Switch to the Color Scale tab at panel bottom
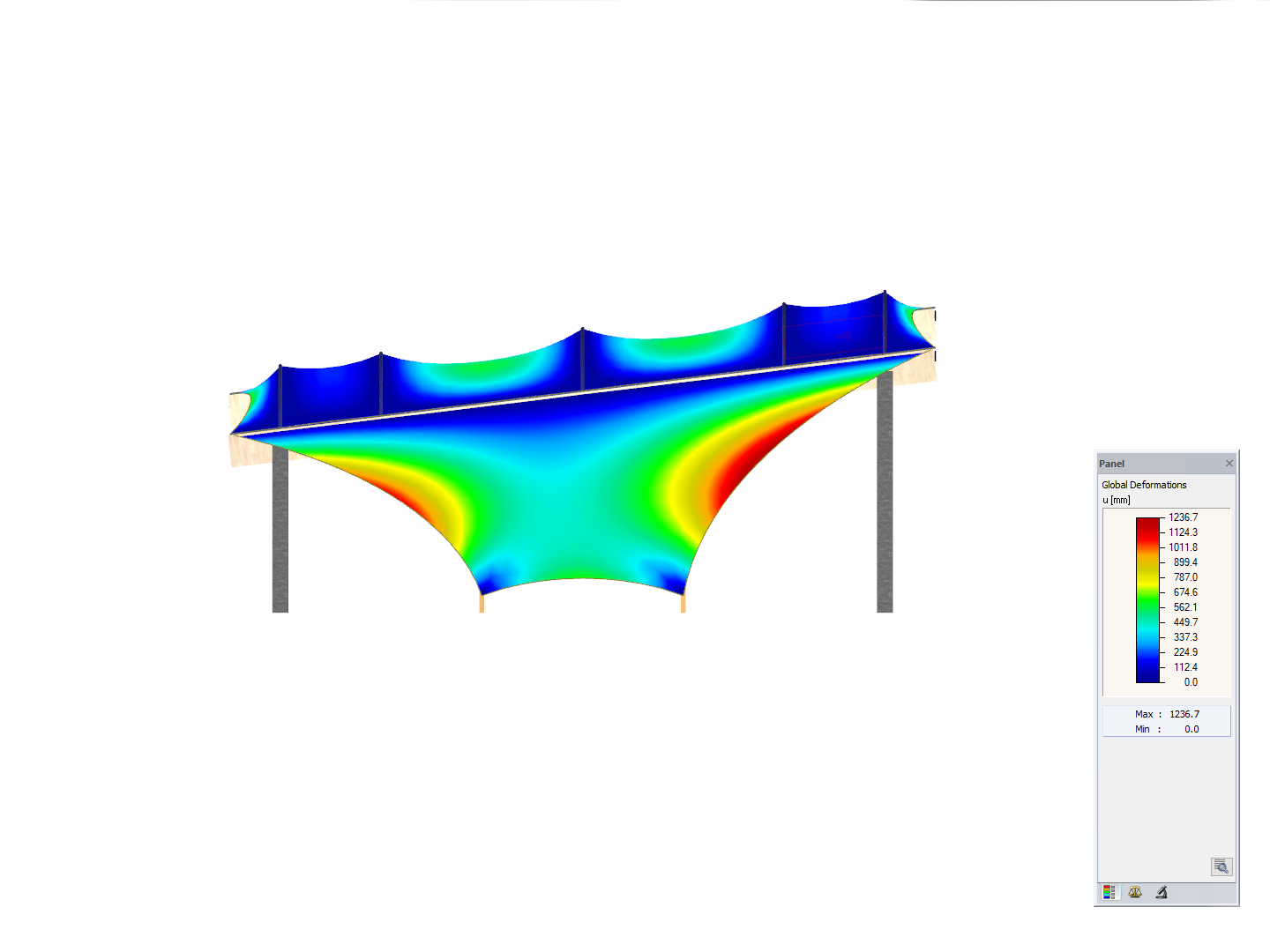1270x952 pixels. [x=1109, y=892]
